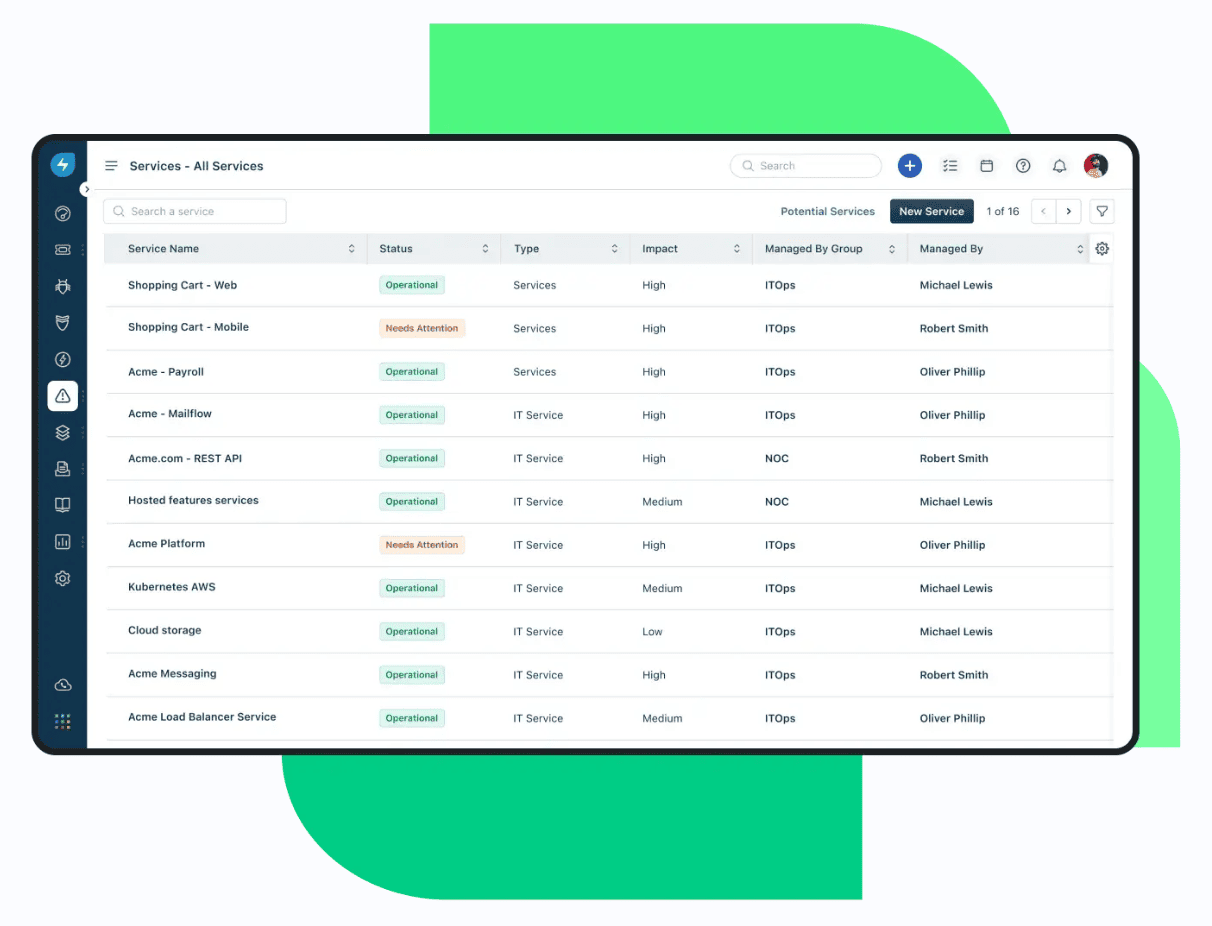Sort by the Managed By column arrows
Screen dimensions: 1212x926
click(1080, 249)
